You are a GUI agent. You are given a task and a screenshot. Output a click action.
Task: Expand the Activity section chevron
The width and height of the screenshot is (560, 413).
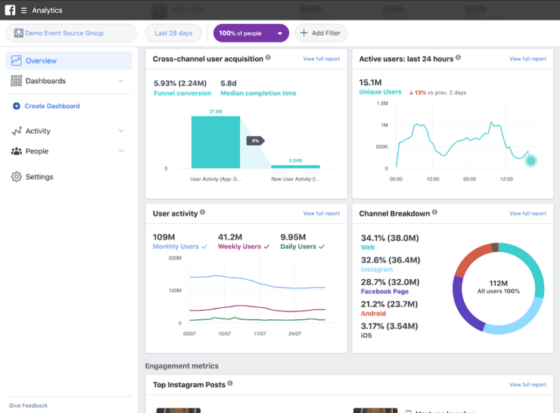click(x=121, y=131)
